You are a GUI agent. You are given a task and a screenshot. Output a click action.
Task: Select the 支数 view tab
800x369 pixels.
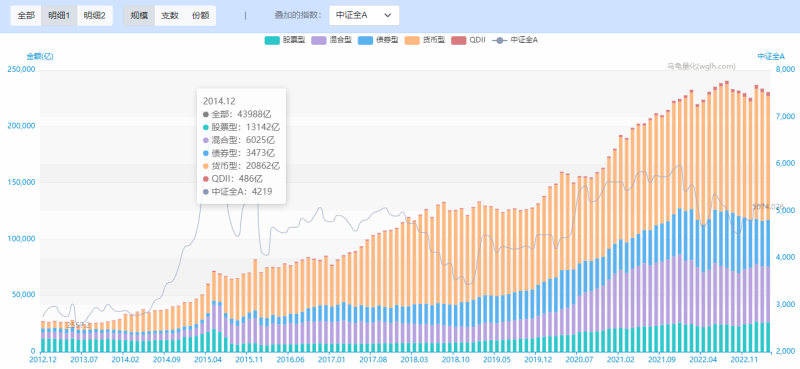[170, 15]
